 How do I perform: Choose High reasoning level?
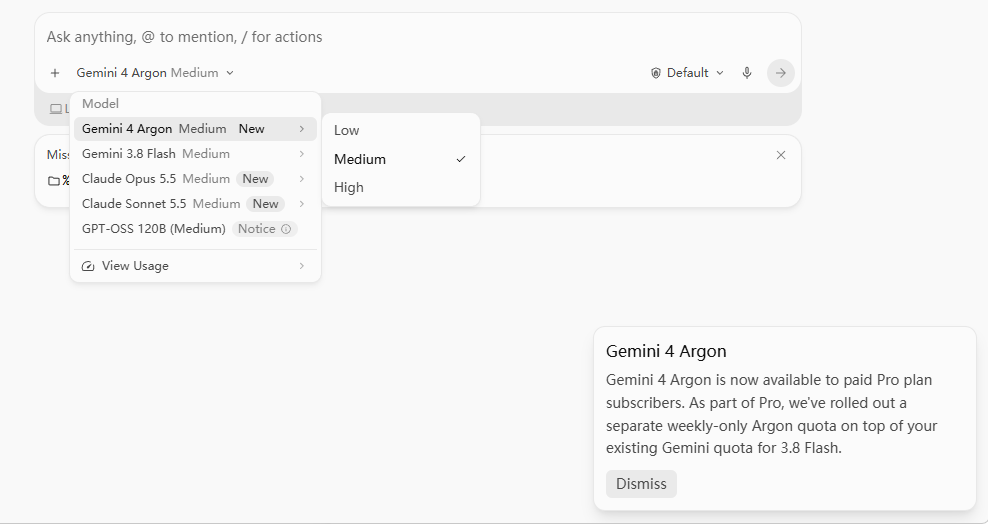click(x=401, y=188)
